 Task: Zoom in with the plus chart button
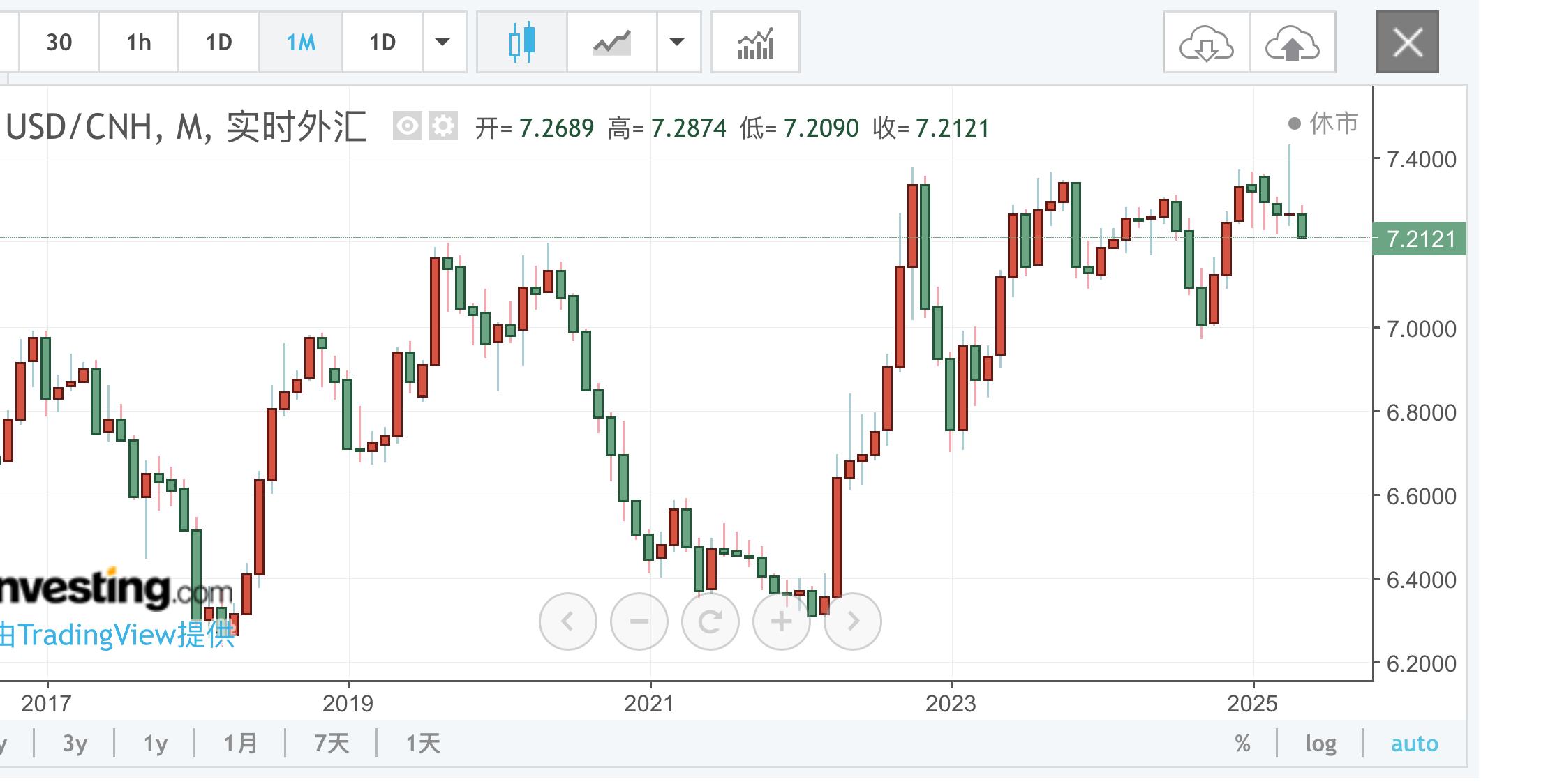pos(781,621)
